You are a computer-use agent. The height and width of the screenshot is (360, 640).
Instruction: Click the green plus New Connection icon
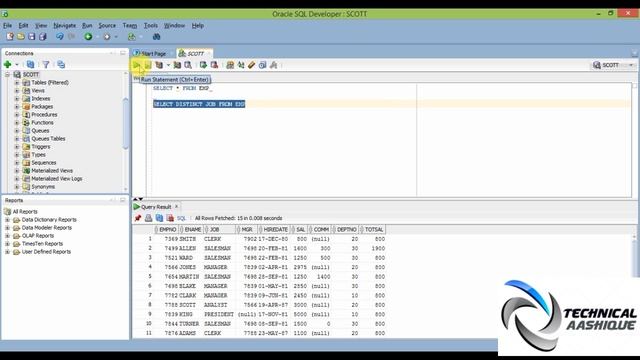pos(7,64)
